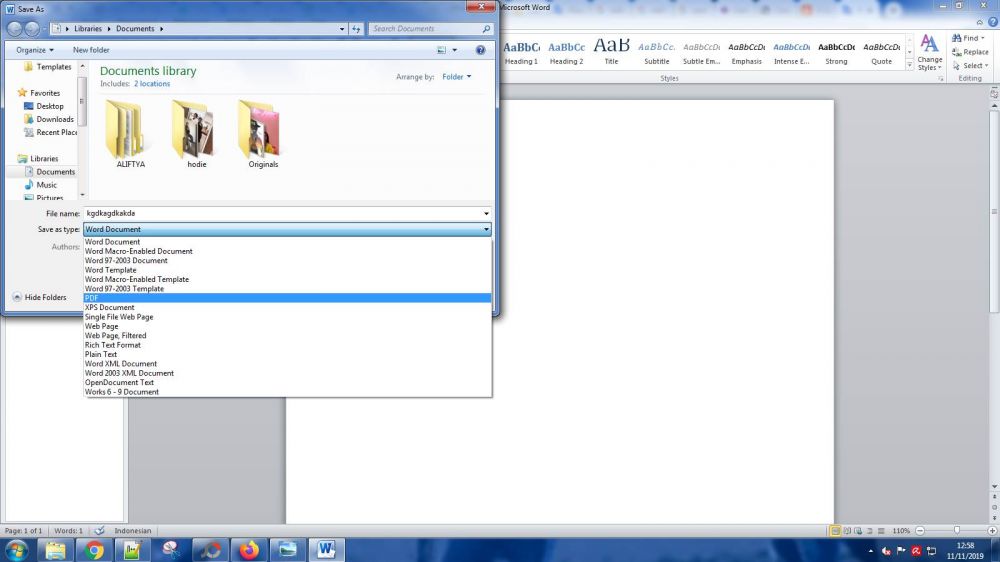This screenshot has width=1000, height=562.
Task: Click the Back navigation arrow in Save As
Action: pos(16,29)
